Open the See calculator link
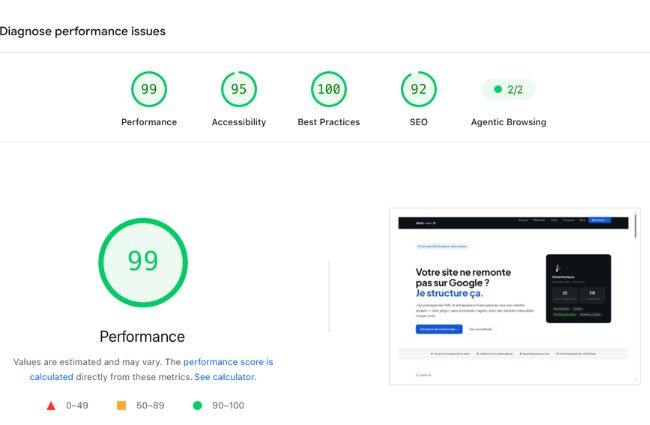Viewport: 650px width, 425px height. (225, 377)
